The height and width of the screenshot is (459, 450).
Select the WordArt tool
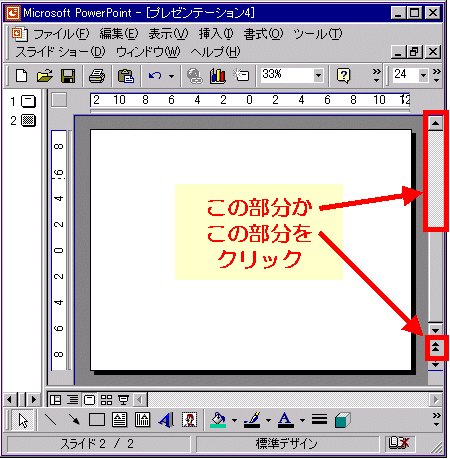pos(166,420)
